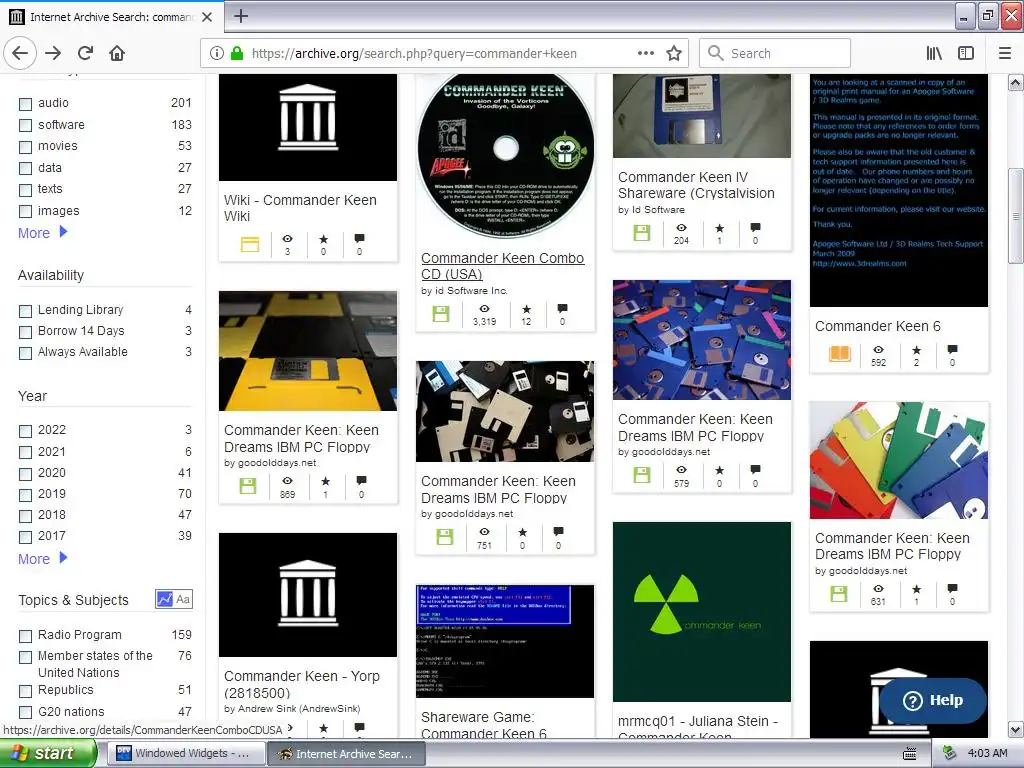Viewport: 1024px width, 768px height.
Task: Click the 4:03 AM system clock
Action: tap(987, 754)
